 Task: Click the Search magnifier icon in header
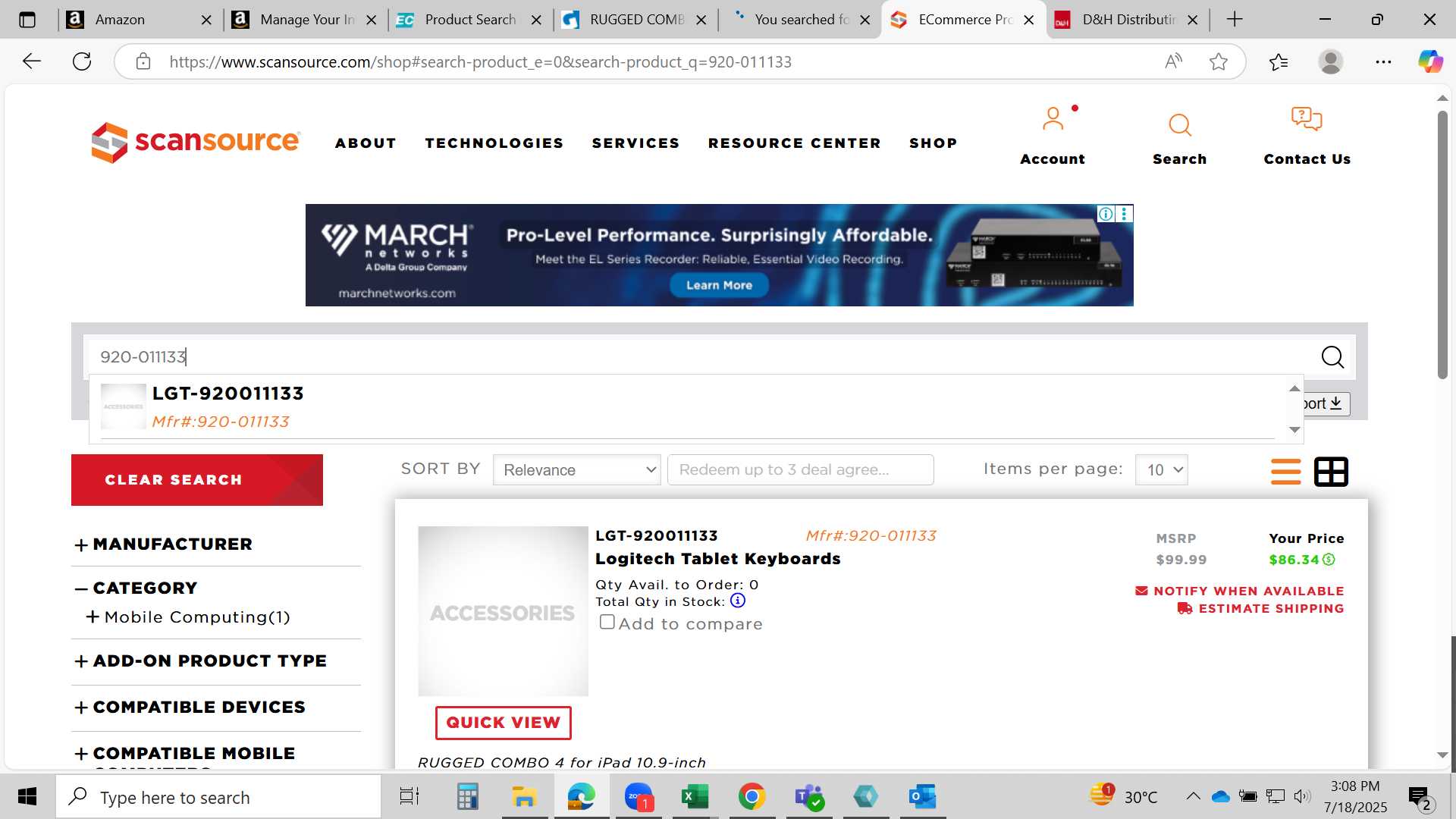(x=1179, y=125)
